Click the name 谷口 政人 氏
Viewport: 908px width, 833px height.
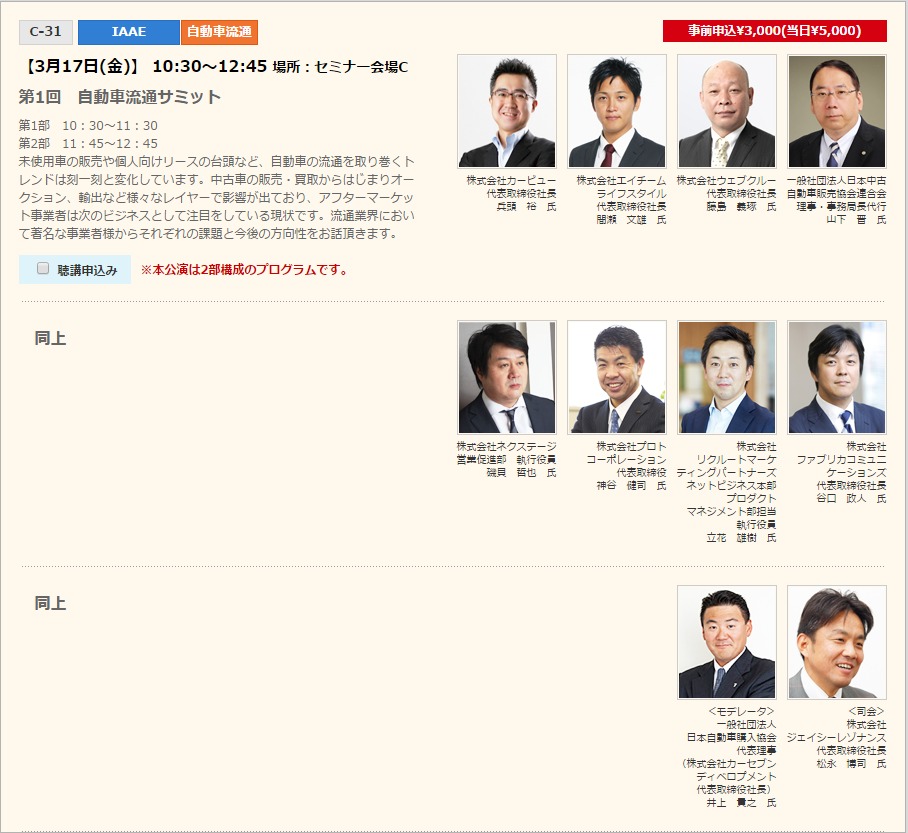851,499
